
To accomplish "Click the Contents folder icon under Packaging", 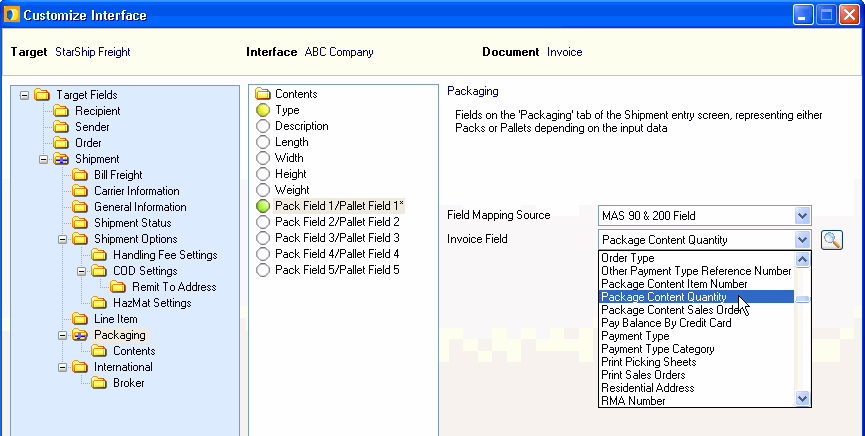I will pyautogui.click(x=99, y=351).
